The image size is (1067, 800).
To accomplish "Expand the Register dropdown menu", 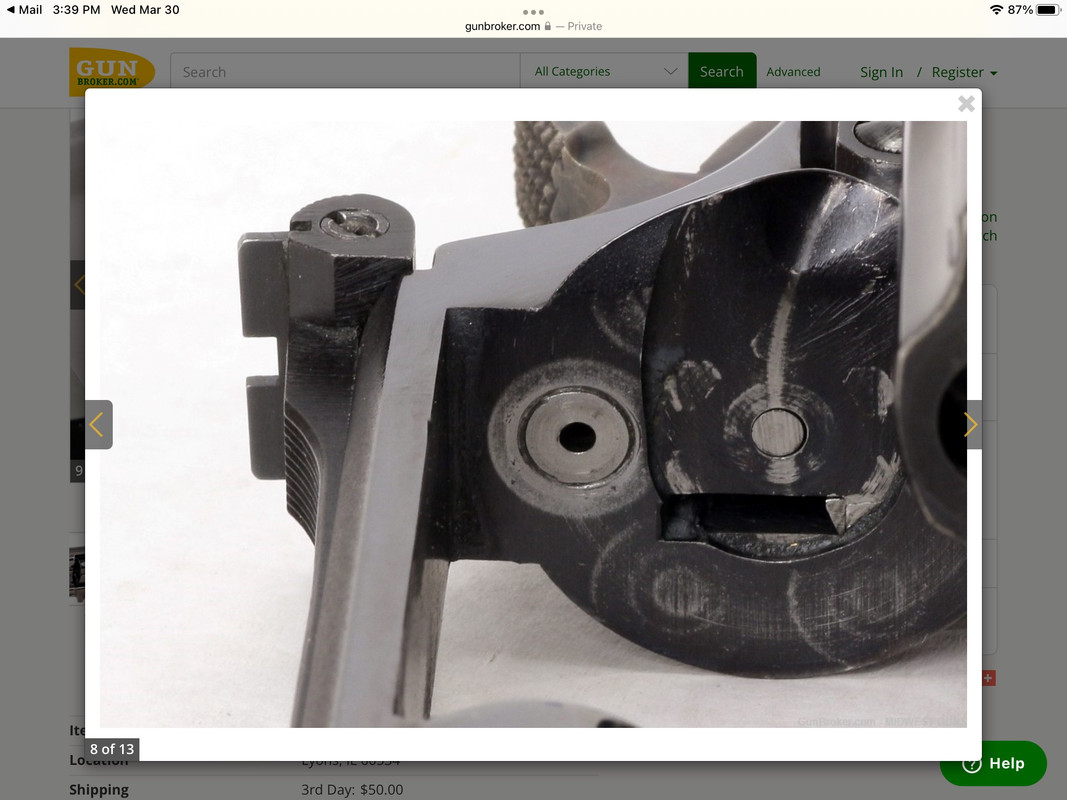I will click(964, 72).
